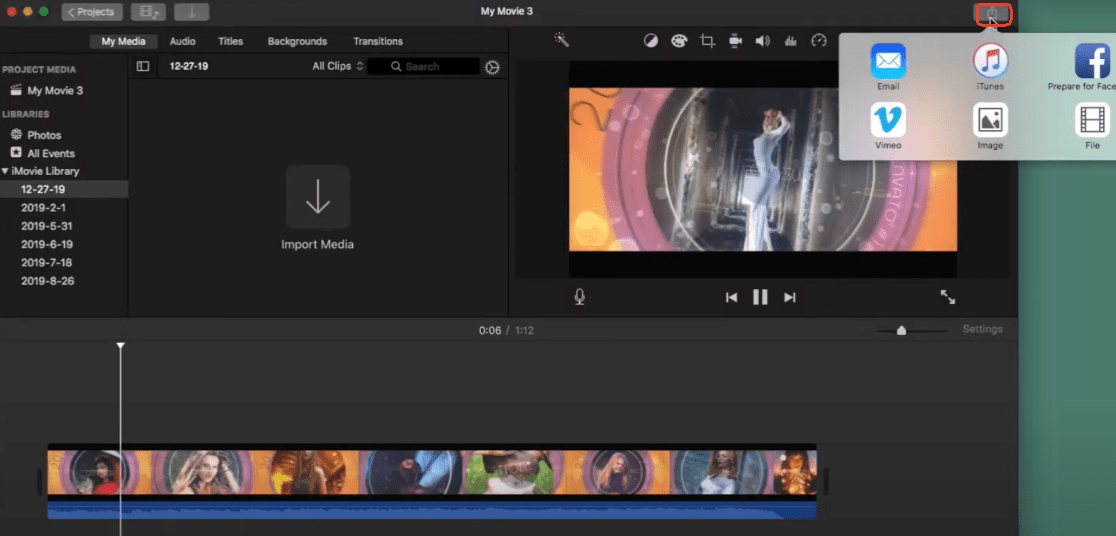Image resolution: width=1116 pixels, height=536 pixels.
Task: Go back to Projects
Action: pyautogui.click(x=92, y=12)
